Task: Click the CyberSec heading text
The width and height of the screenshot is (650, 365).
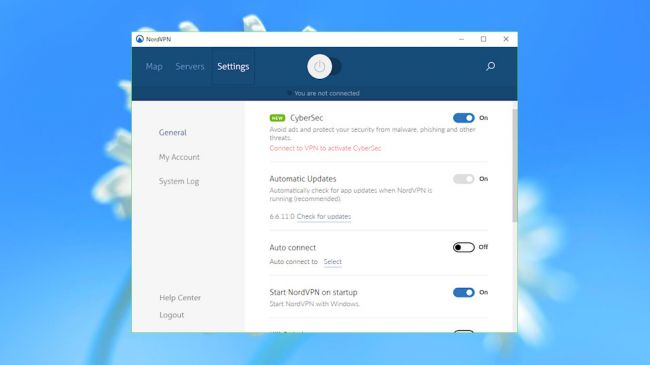Action: click(x=306, y=118)
